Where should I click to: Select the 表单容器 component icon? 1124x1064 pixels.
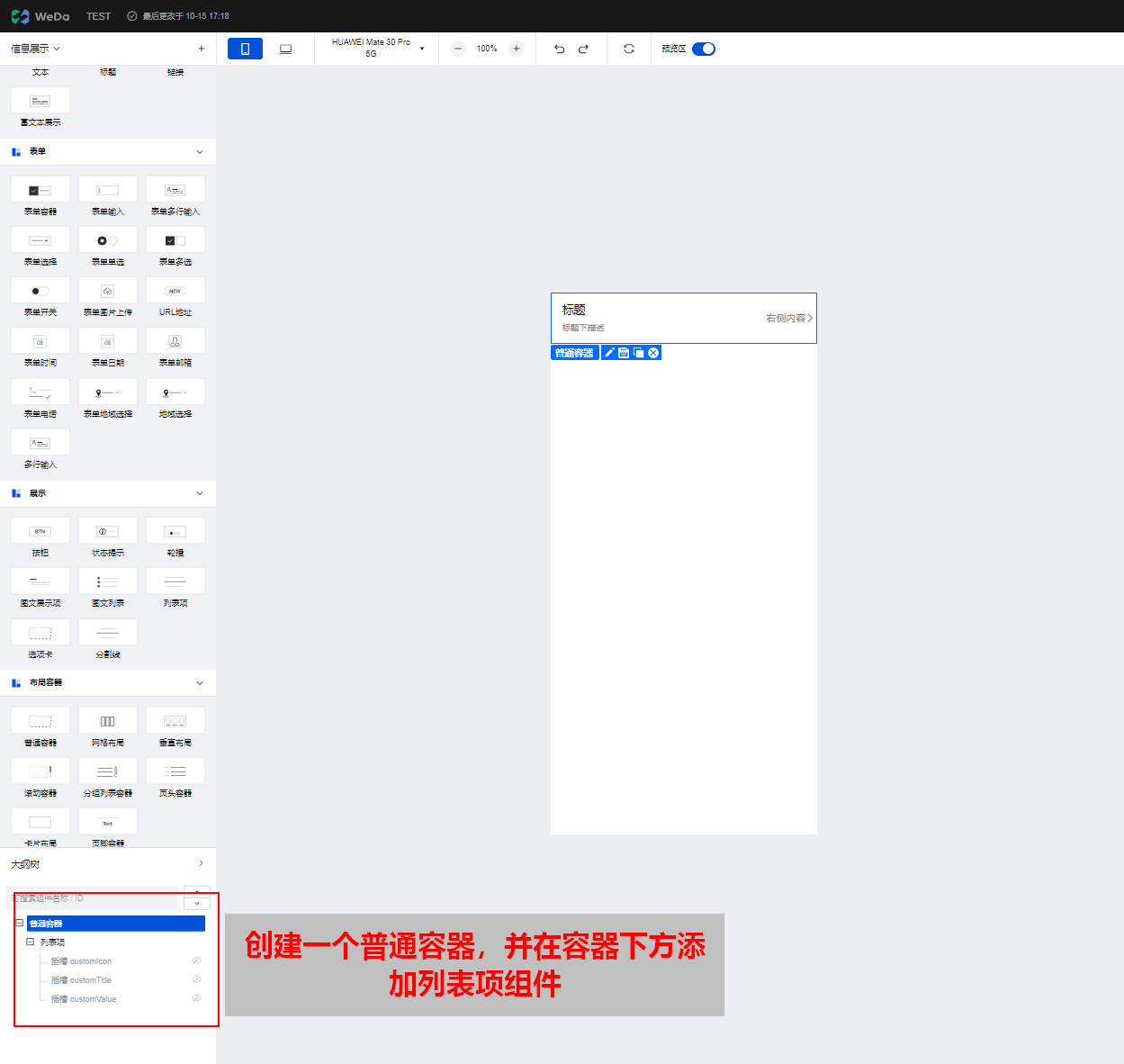click(x=40, y=190)
